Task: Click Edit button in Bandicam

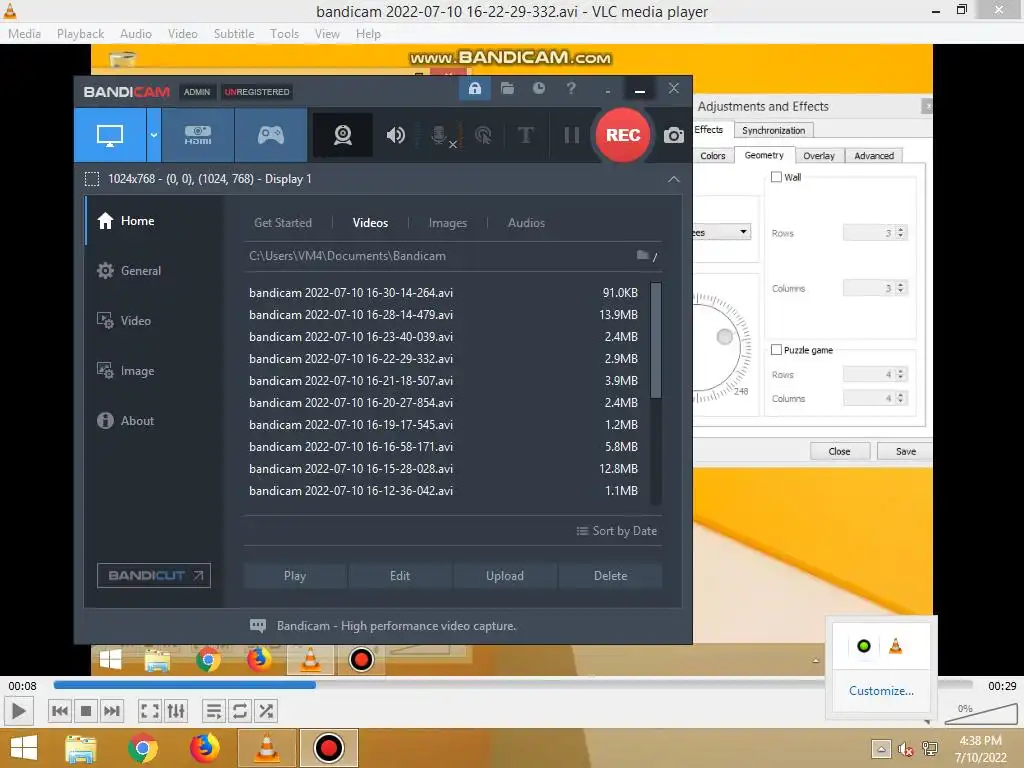Action: pyautogui.click(x=400, y=576)
